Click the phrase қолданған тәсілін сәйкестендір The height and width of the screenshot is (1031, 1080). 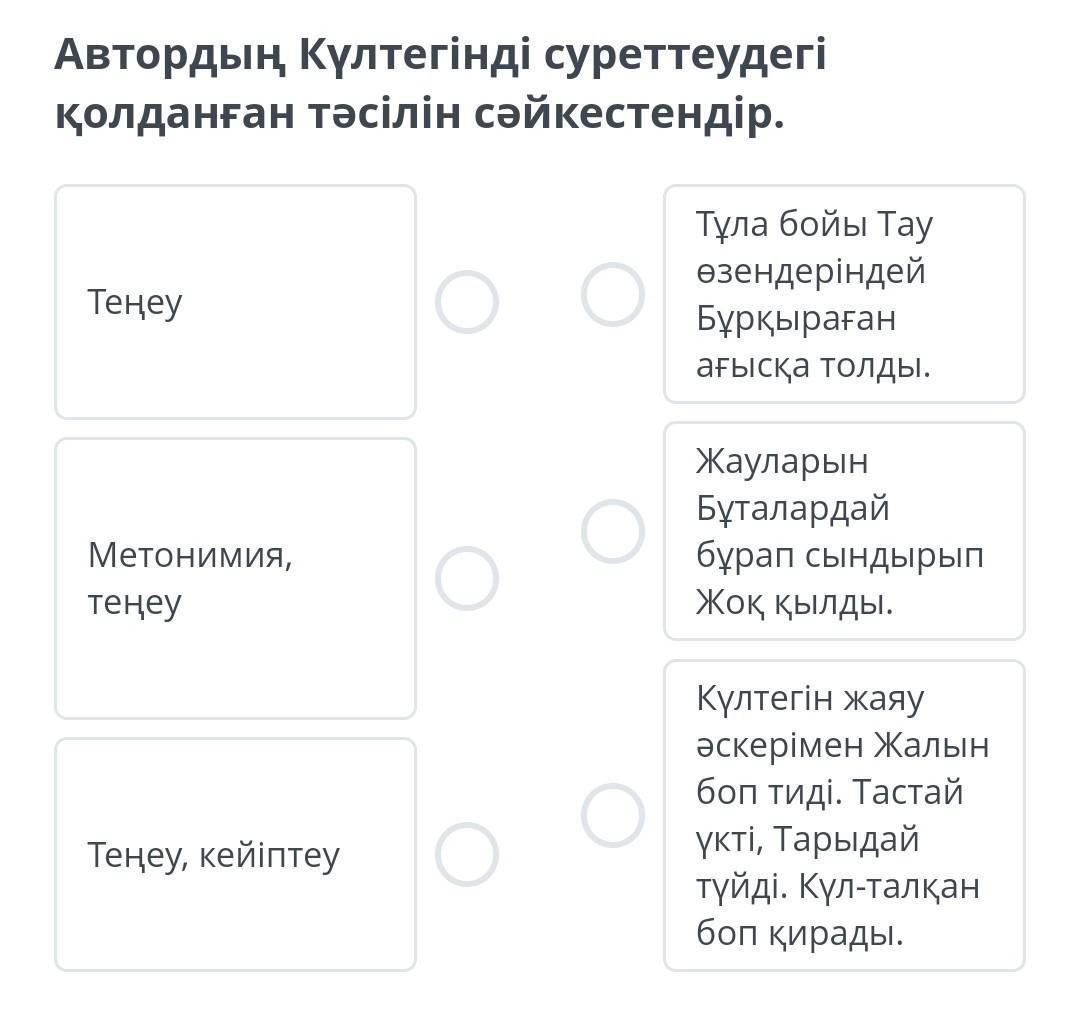[x=420, y=113]
